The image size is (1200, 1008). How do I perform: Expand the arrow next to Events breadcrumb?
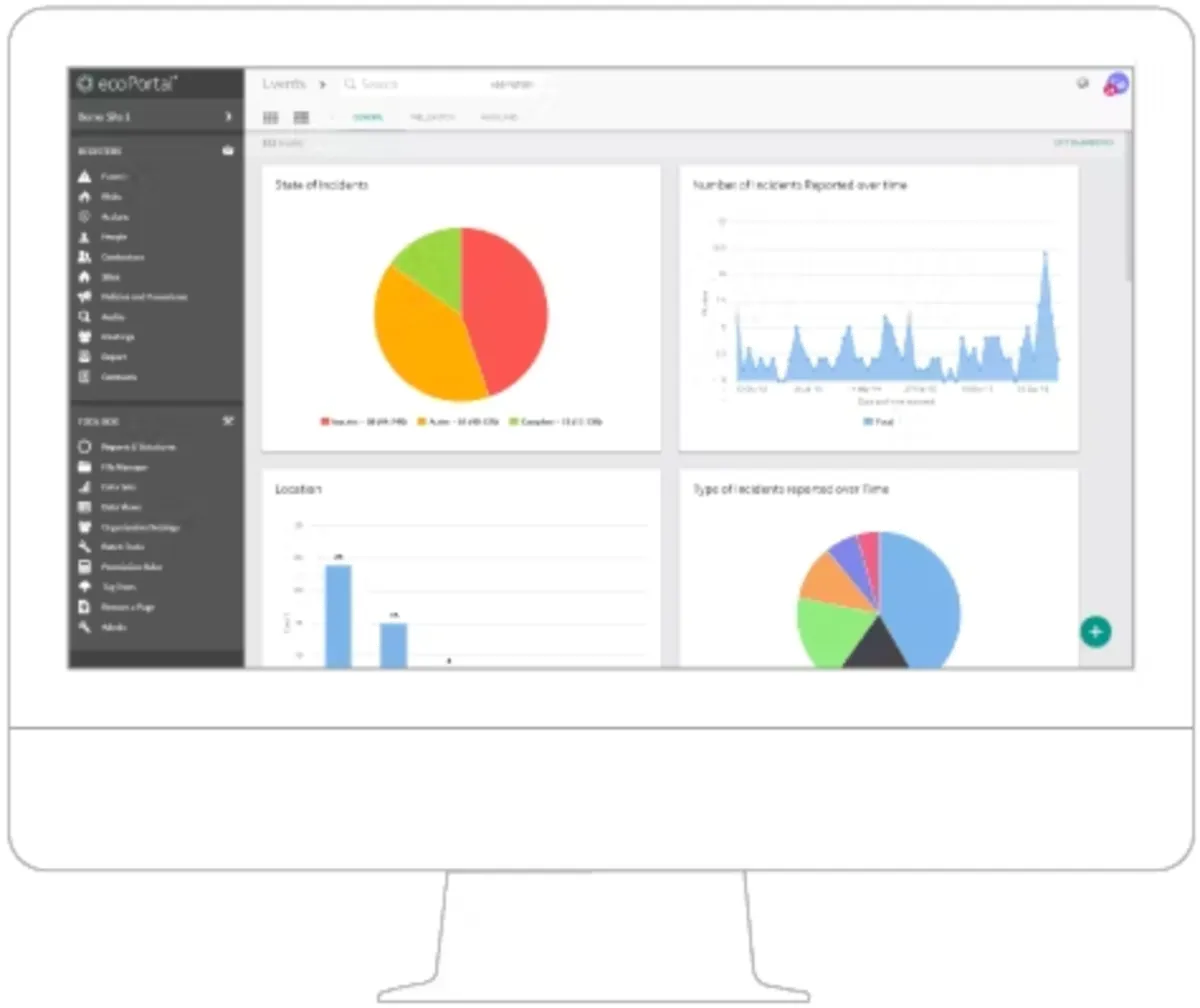(323, 85)
